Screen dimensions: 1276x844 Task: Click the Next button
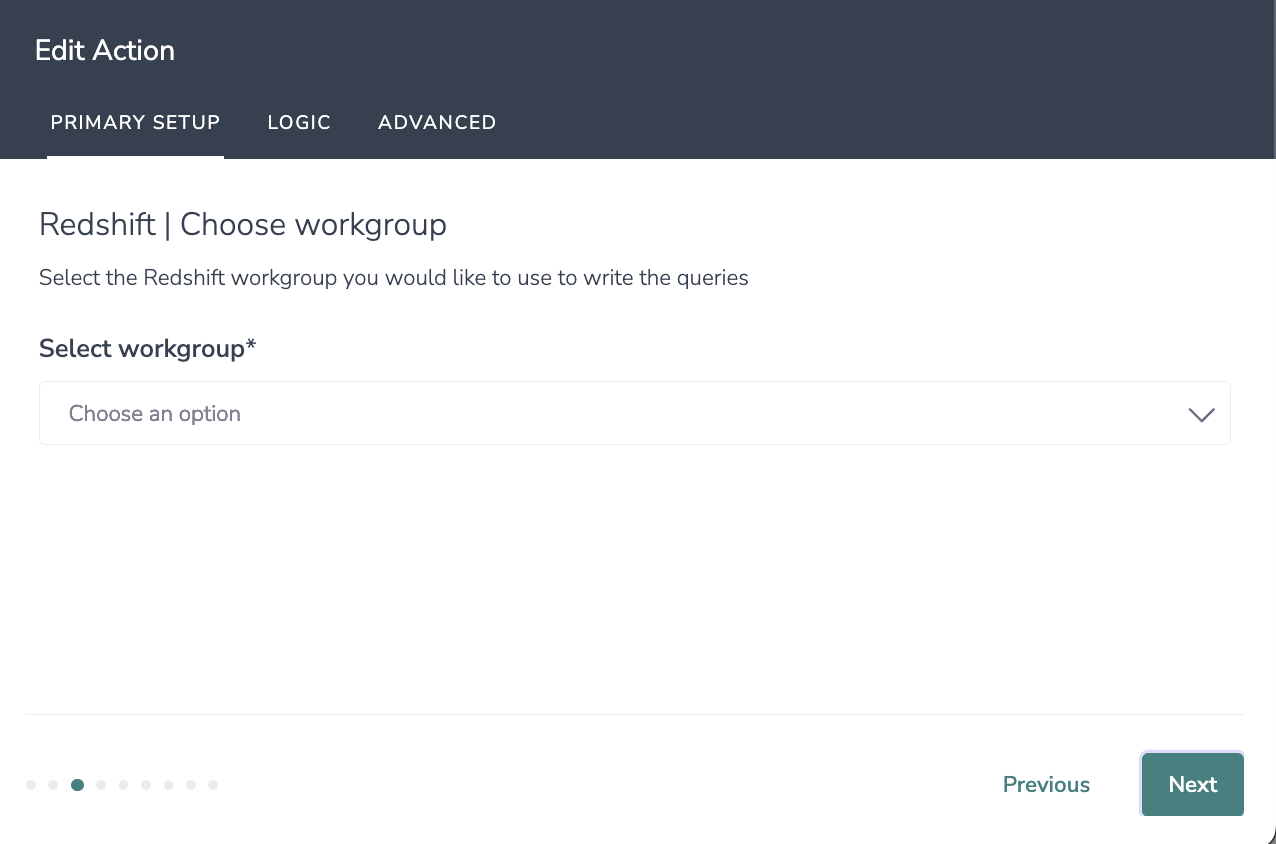coord(1192,784)
